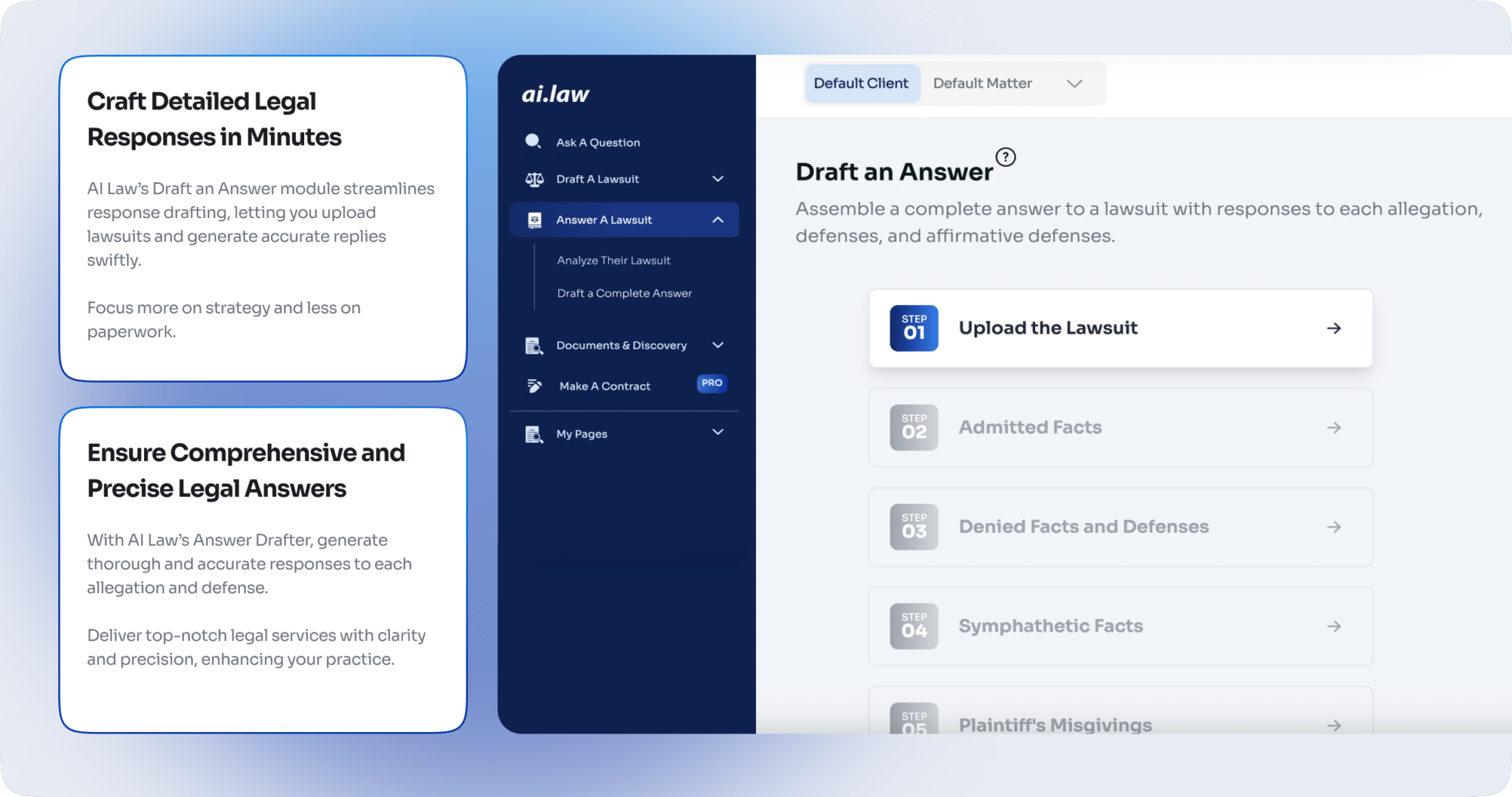Image resolution: width=1512 pixels, height=797 pixels.
Task: Open Documents & Discovery menu item
Action: (x=624, y=346)
